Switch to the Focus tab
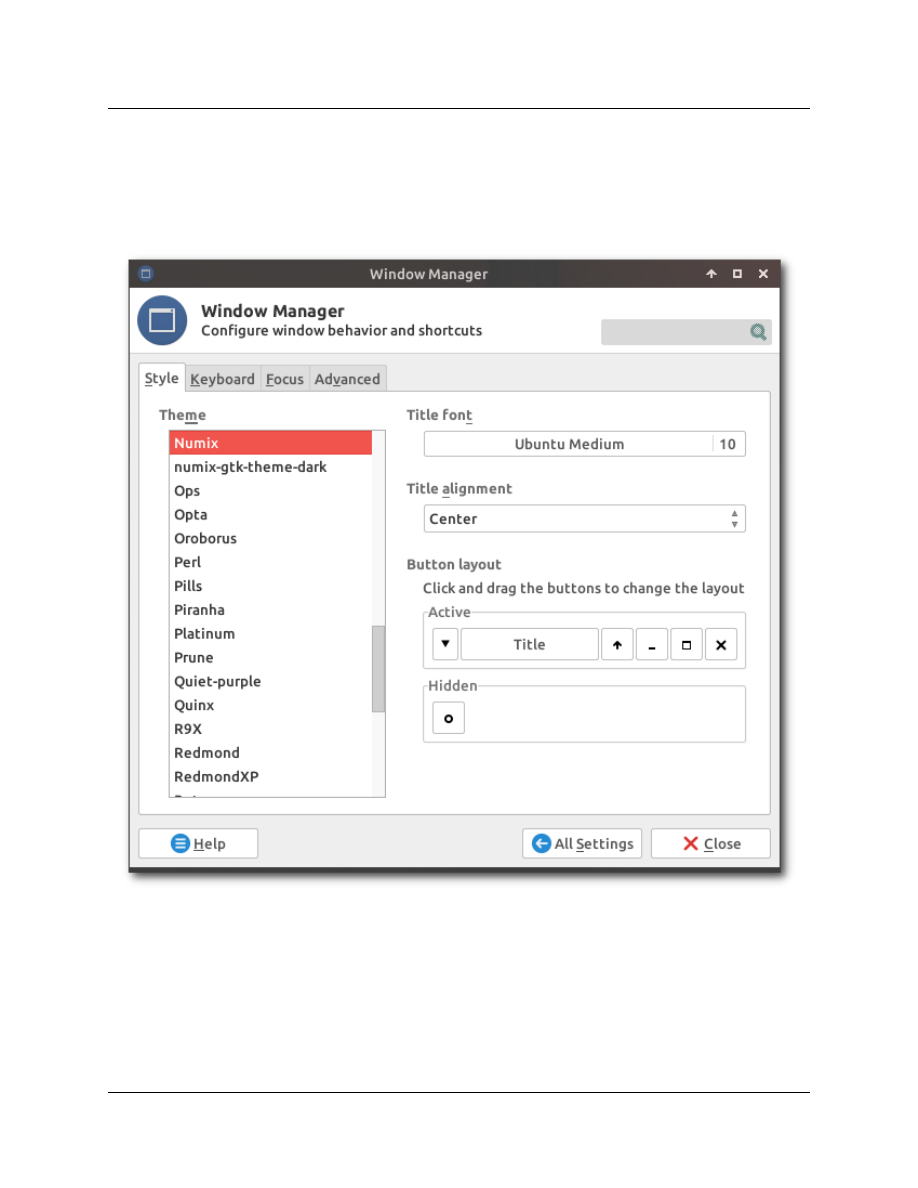The width and height of the screenshot is (918, 1188). (285, 379)
